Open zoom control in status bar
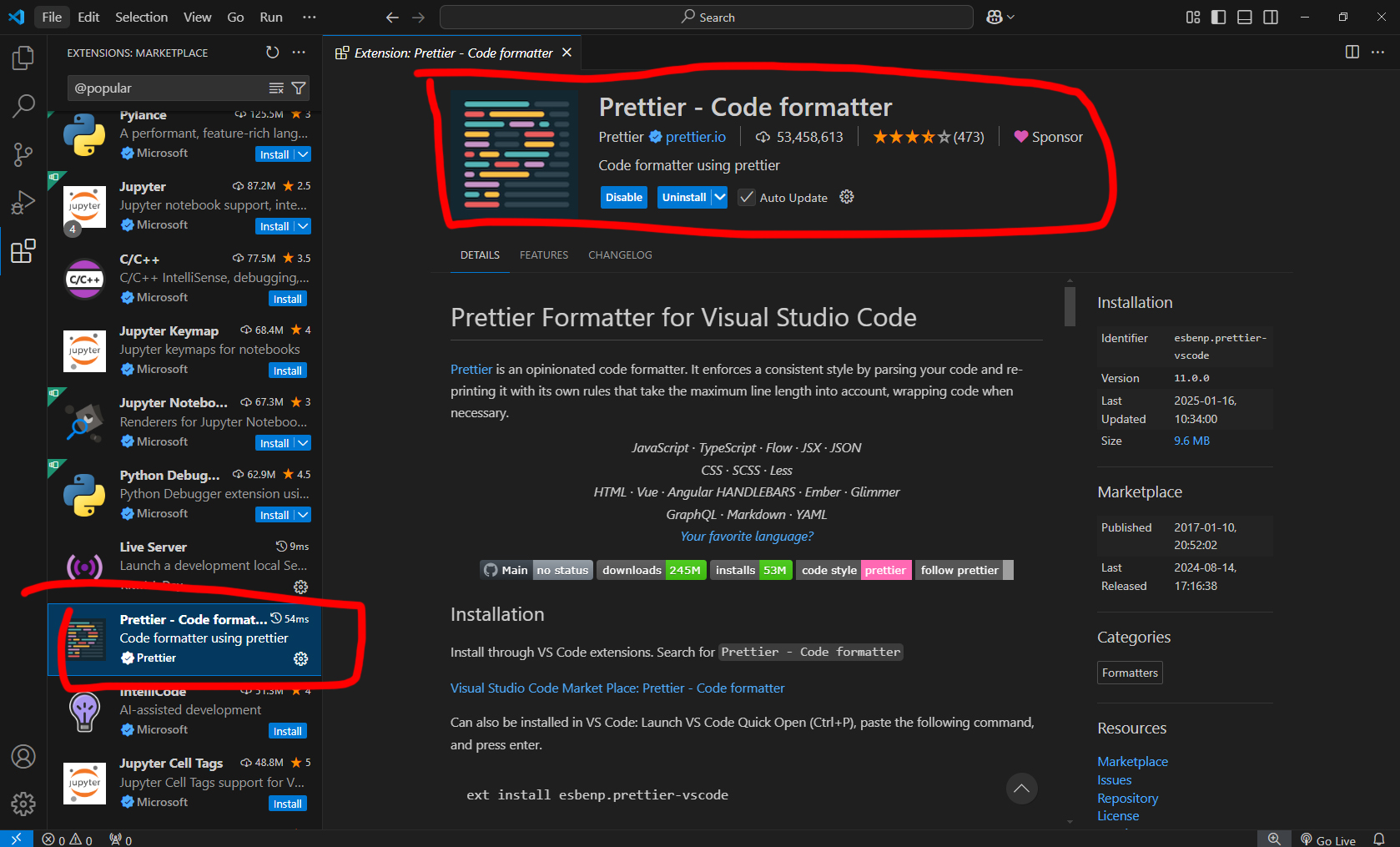Image resolution: width=1400 pixels, height=847 pixels. click(1274, 839)
